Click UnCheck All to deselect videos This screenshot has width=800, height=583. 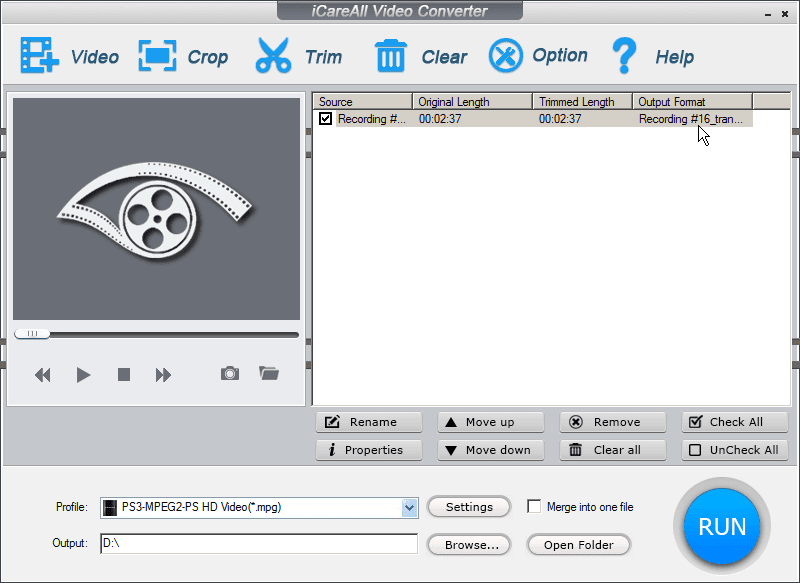(735, 450)
